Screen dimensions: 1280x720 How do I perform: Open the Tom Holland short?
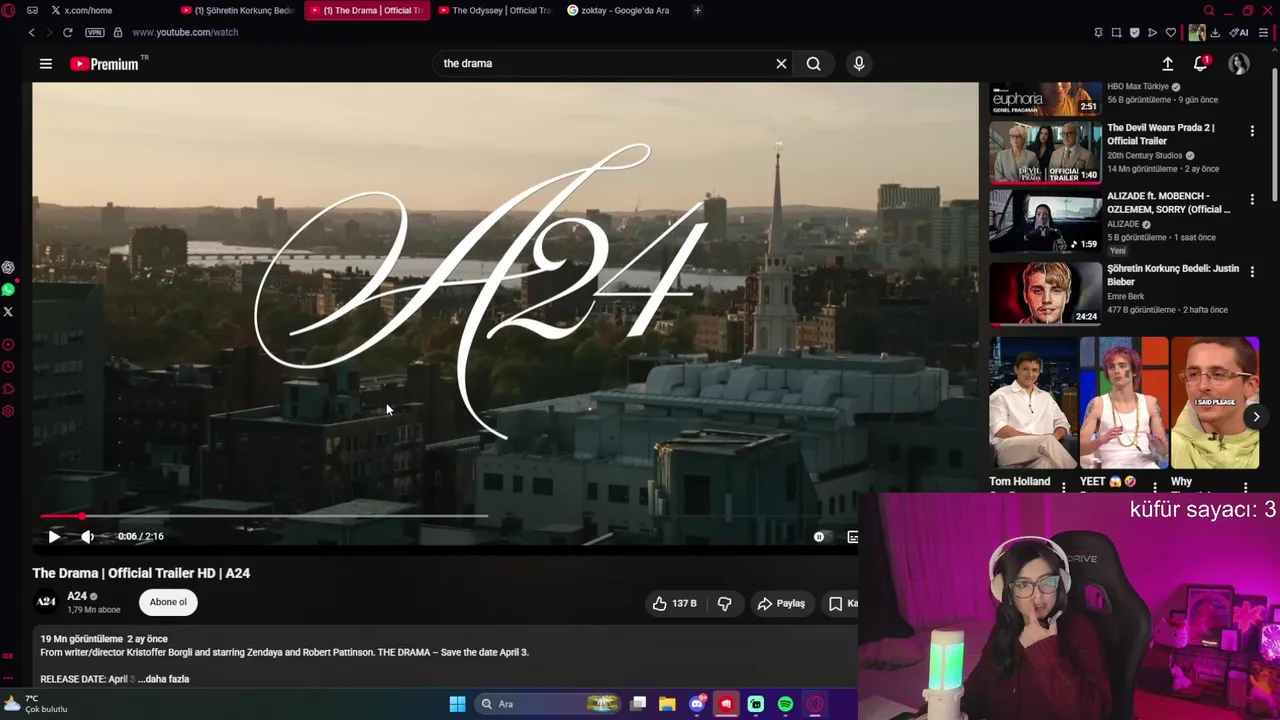tap(1033, 403)
